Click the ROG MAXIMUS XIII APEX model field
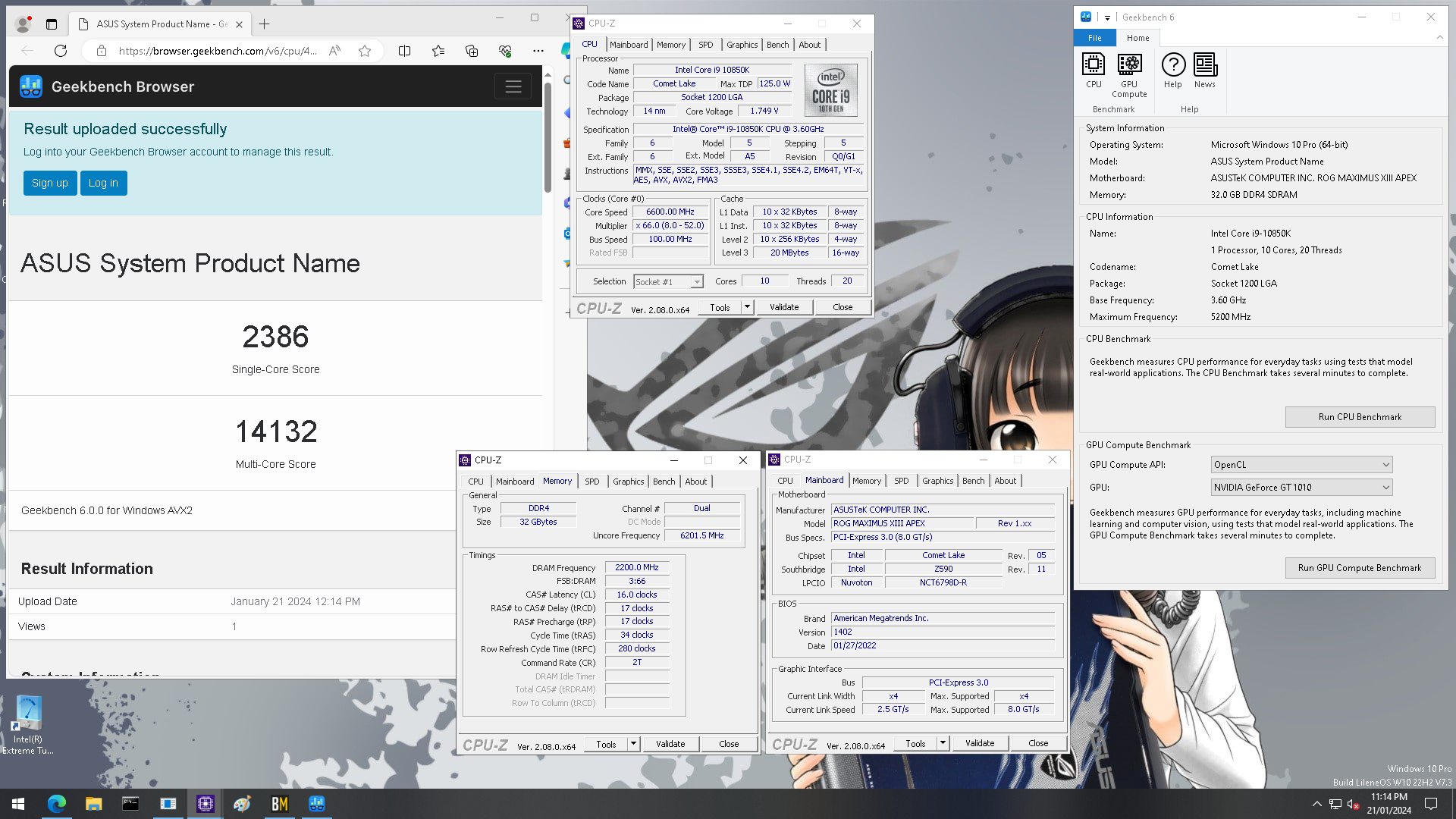 click(902, 523)
